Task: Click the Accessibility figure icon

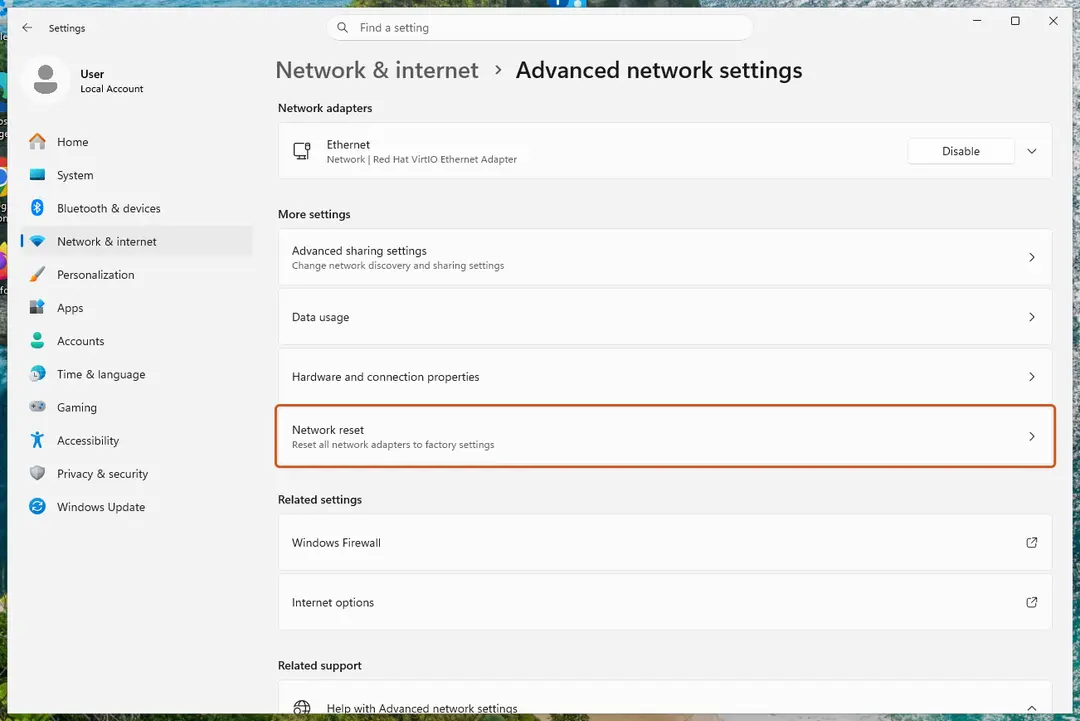Action: pos(37,439)
